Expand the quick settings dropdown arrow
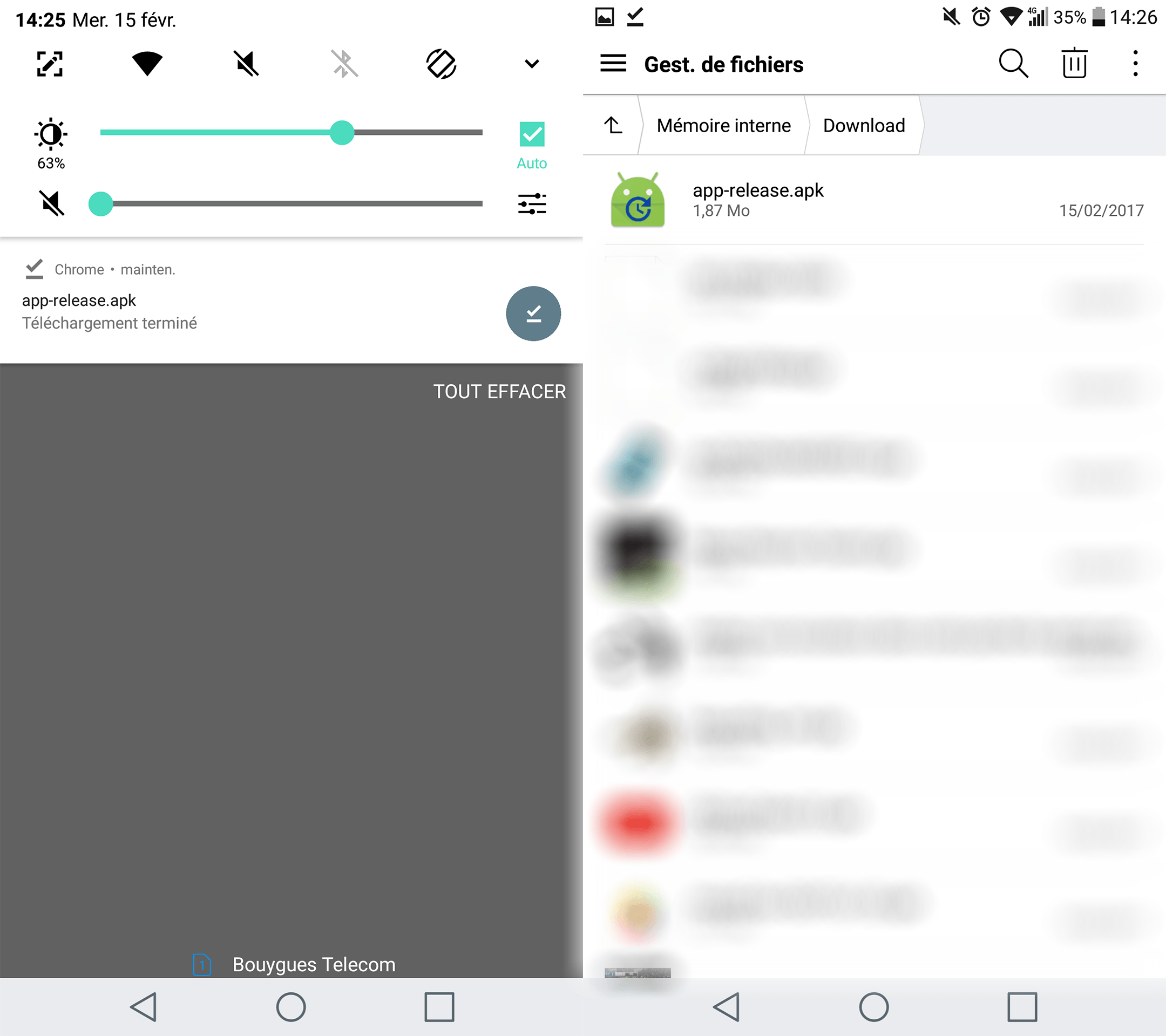Screen dimensions: 1166x1036 pyautogui.click(x=534, y=62)
